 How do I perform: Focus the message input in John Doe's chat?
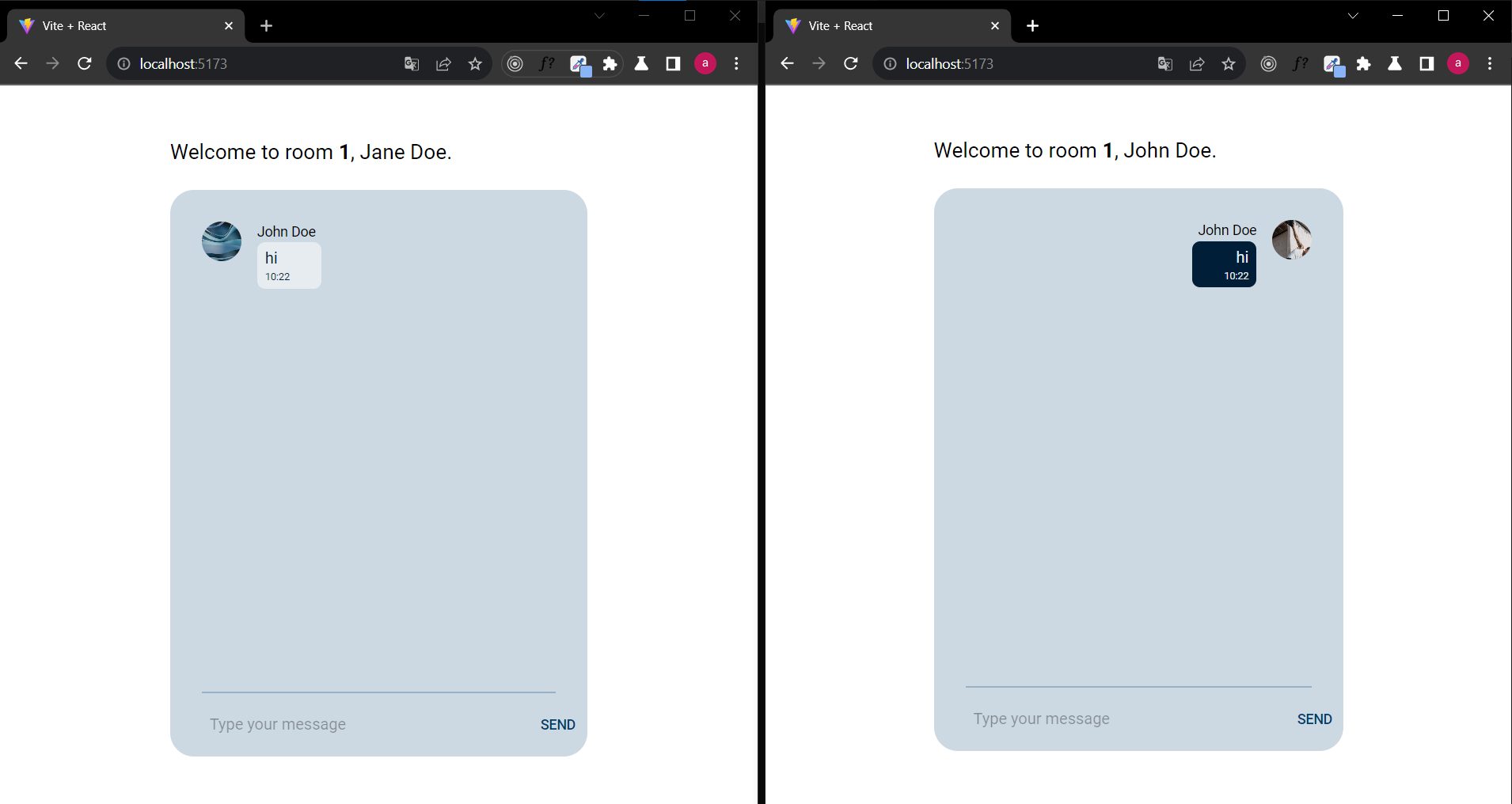(x=1124, y=719)
